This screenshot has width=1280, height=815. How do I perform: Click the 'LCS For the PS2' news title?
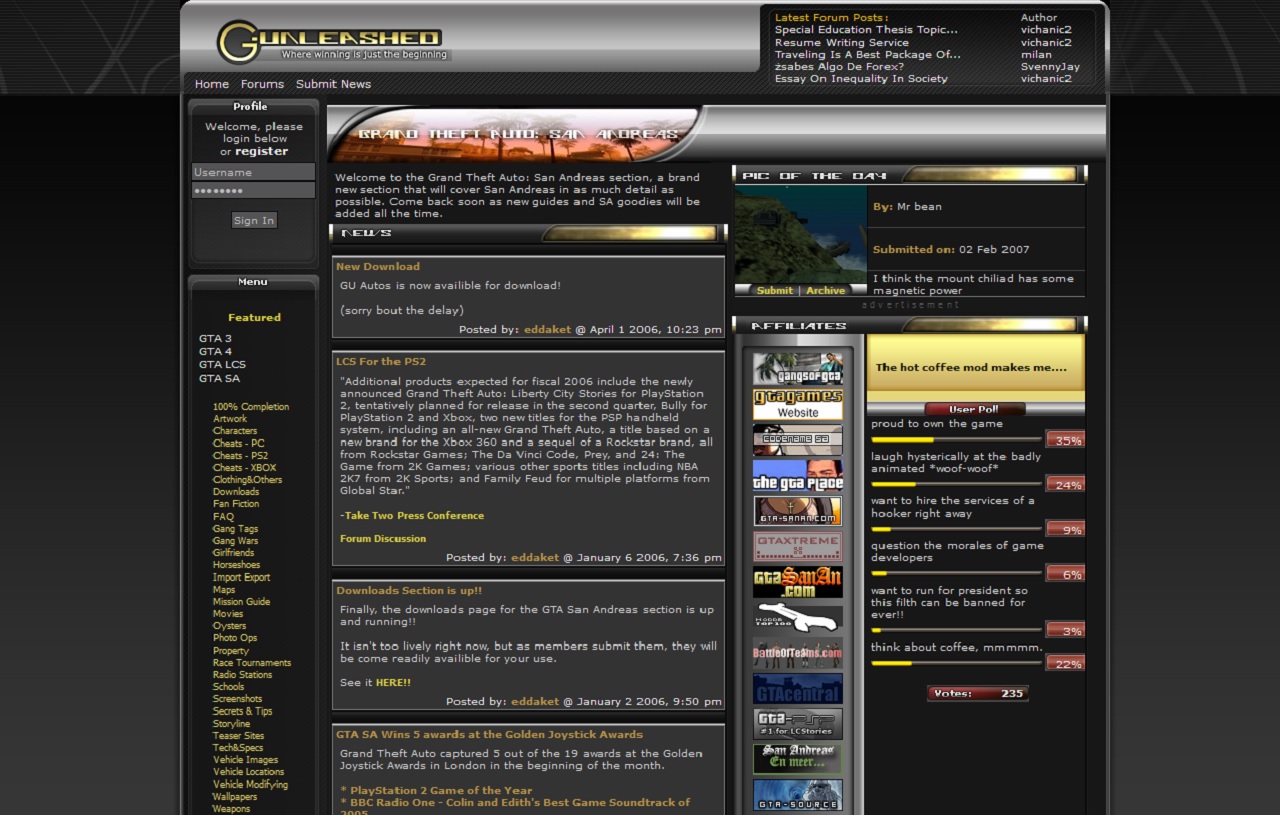click(x=381, y=362)
